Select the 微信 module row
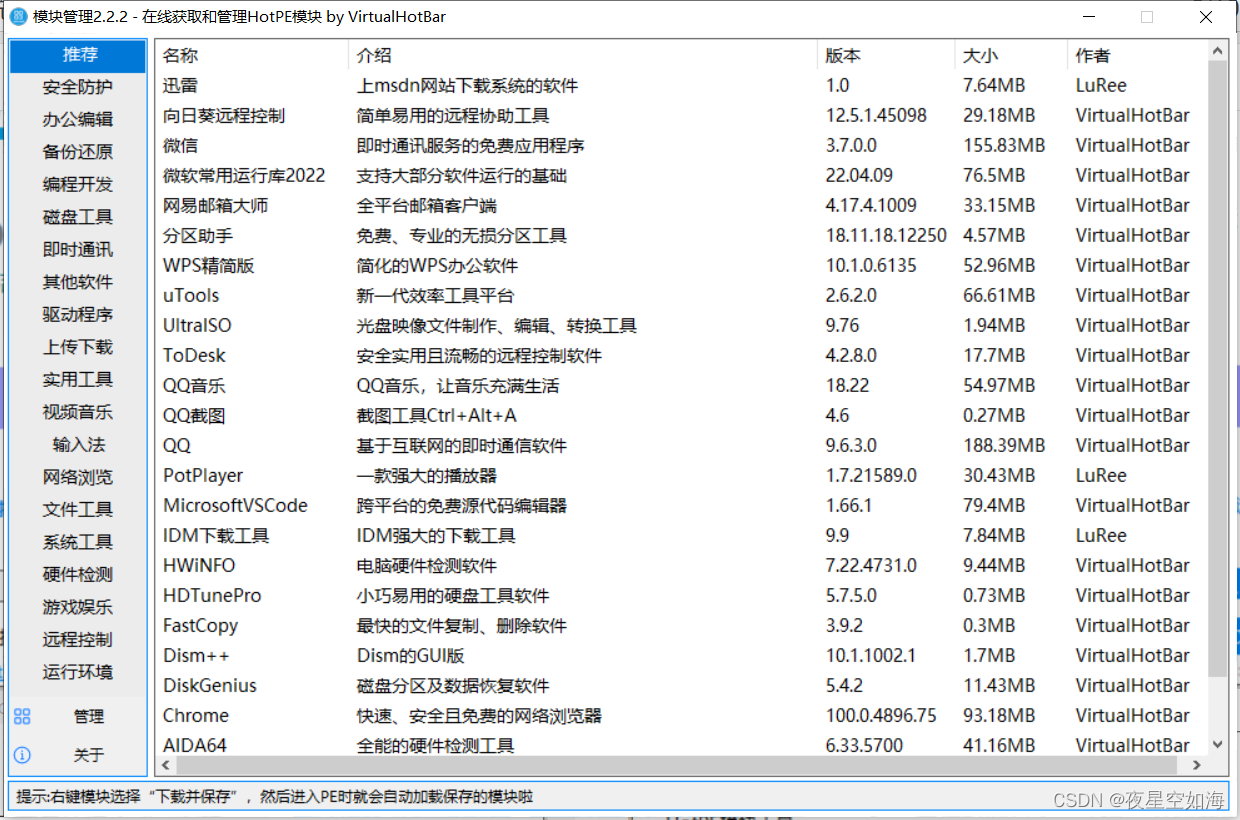Viewport: 1240px width, 820px height. tap(681, 145)
